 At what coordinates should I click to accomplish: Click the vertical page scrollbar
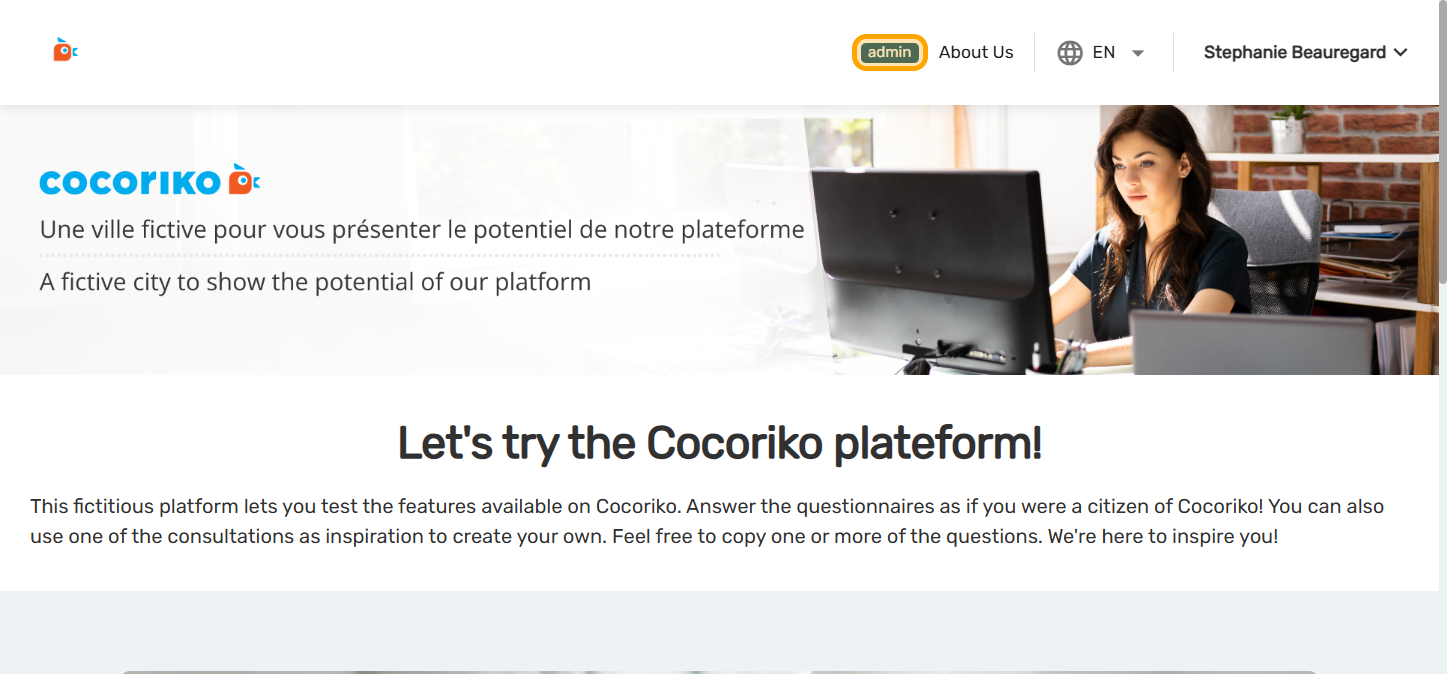point(1441,300)
